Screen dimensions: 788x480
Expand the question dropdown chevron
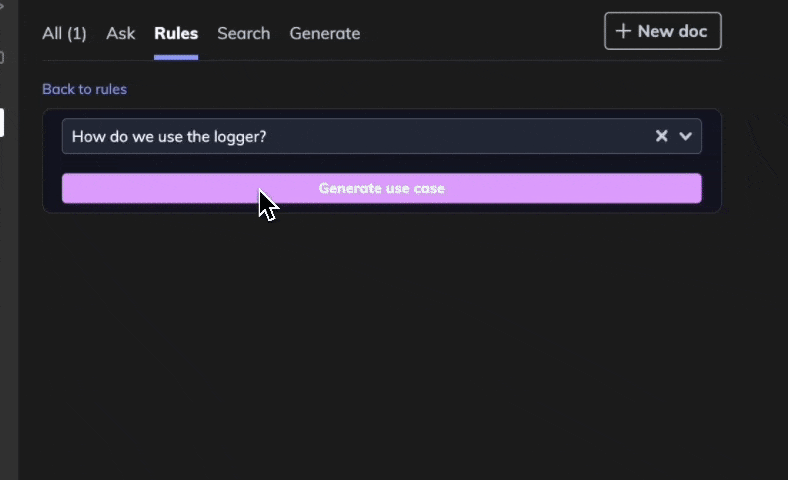coord(686,136)
